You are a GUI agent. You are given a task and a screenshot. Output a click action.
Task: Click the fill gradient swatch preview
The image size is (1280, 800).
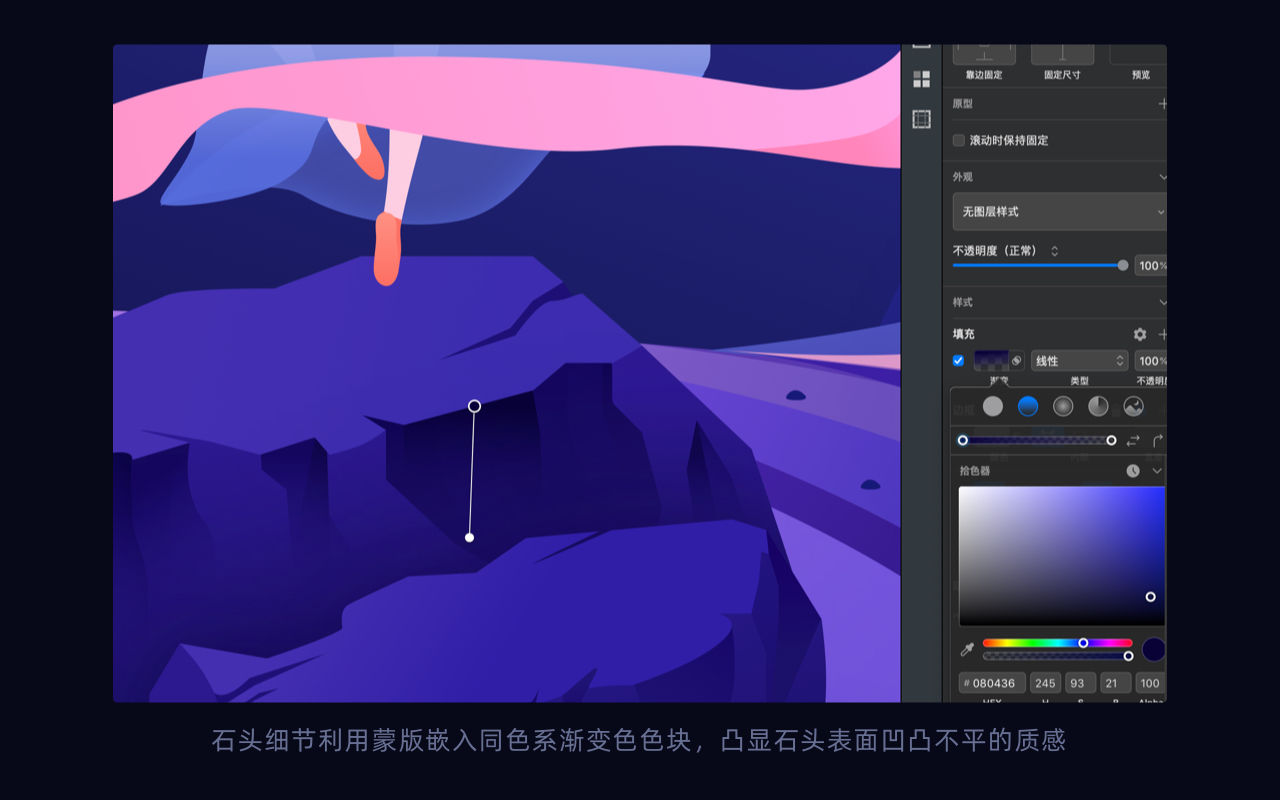click(x=992, y=360)
